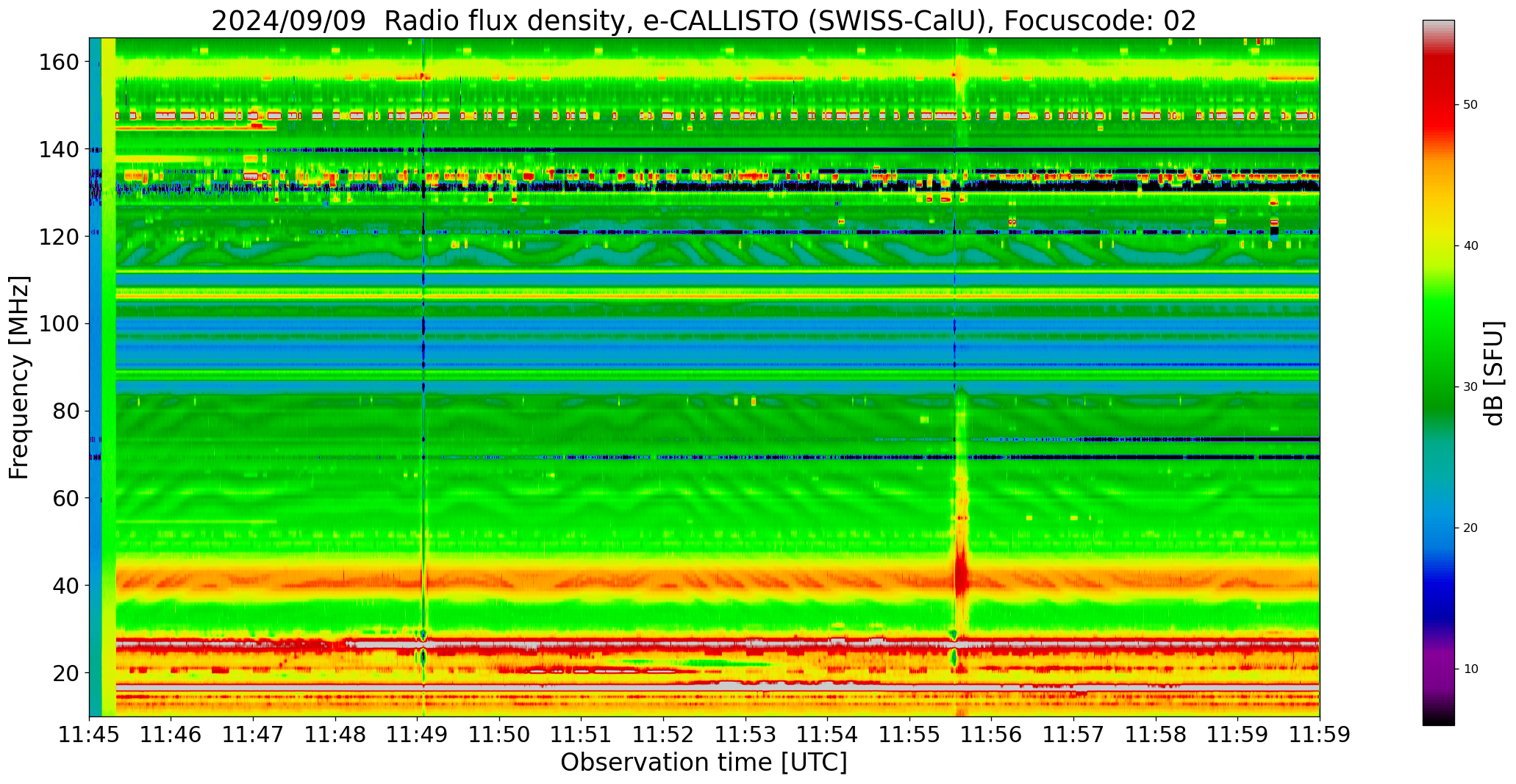Click the 'Observation time [UTC]' axis label
1516x784 pixels.
point(704,763)
